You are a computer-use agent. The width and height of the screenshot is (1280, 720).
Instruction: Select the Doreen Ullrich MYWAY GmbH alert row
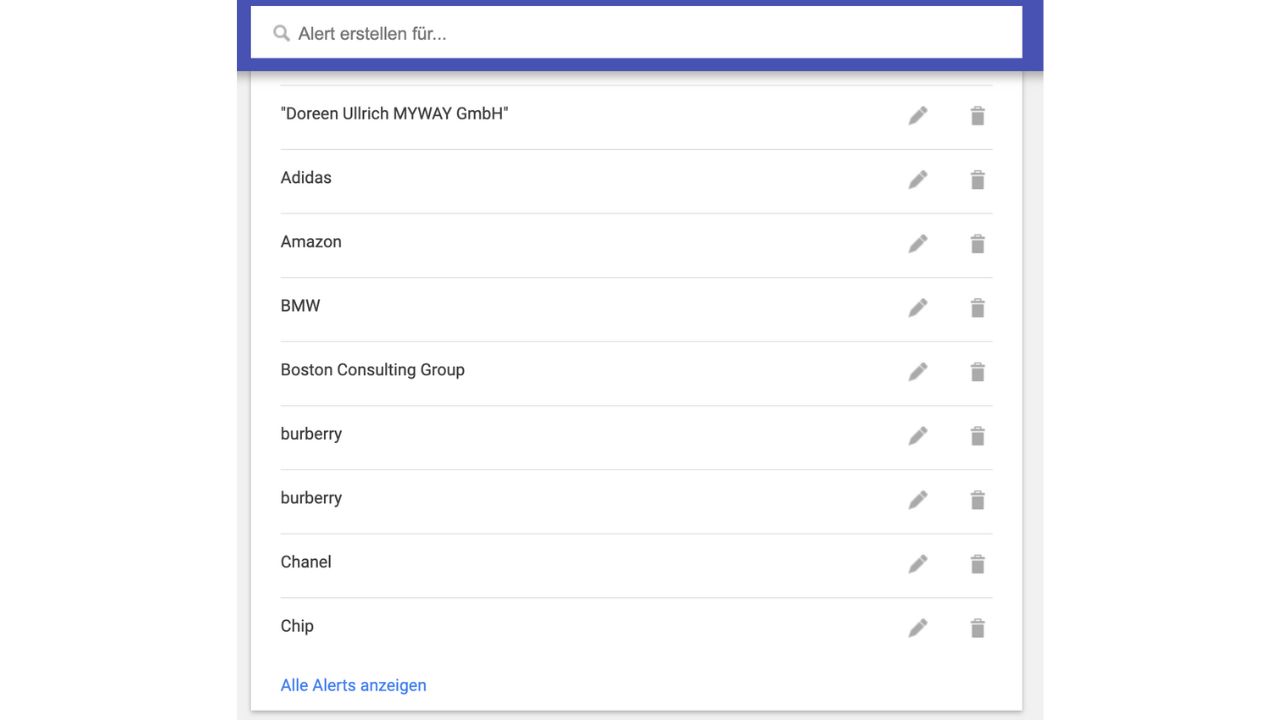pos(394,114)
